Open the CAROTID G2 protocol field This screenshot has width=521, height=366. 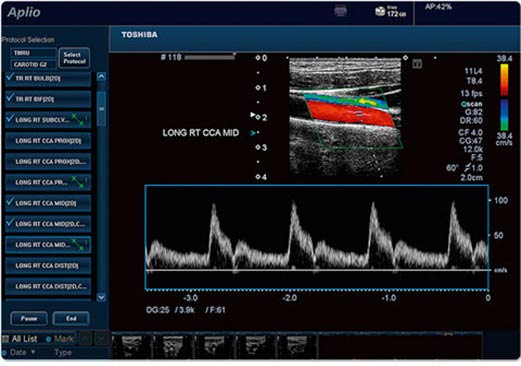[33, 64]
